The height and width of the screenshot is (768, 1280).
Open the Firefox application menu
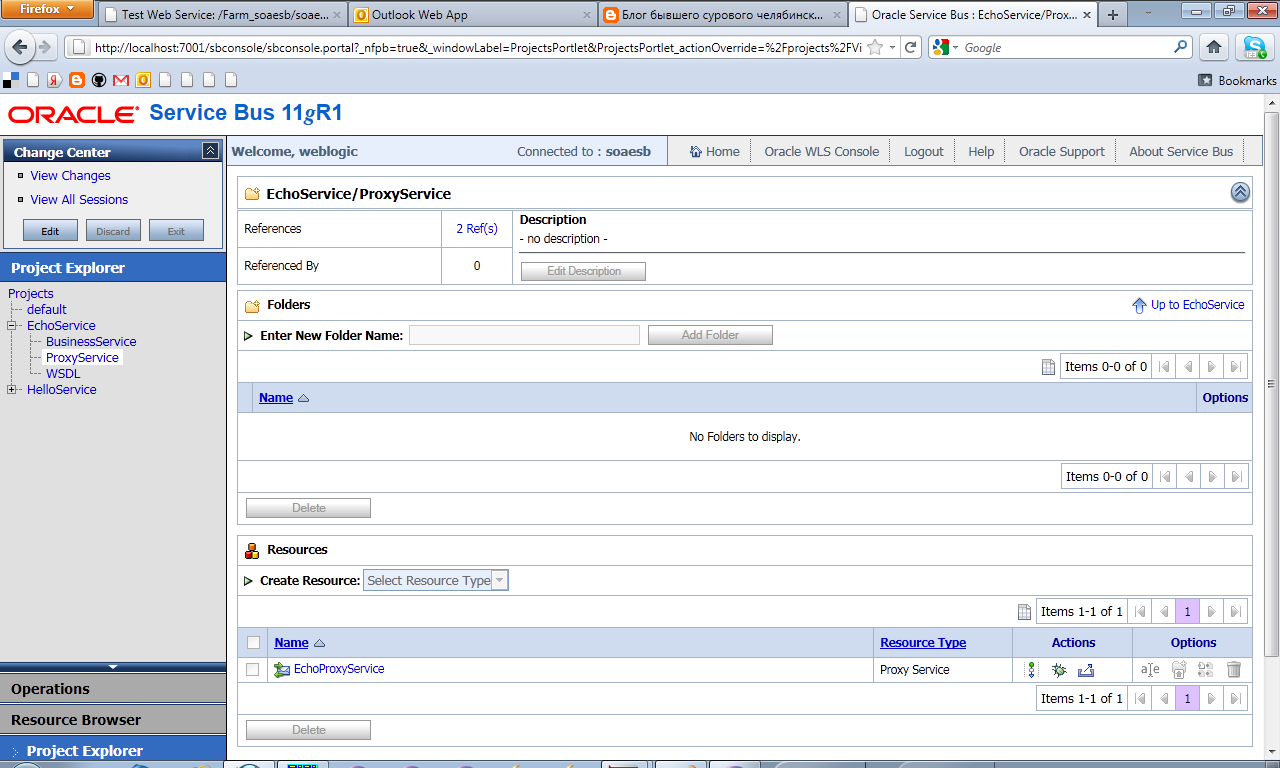tap(48, 10)
